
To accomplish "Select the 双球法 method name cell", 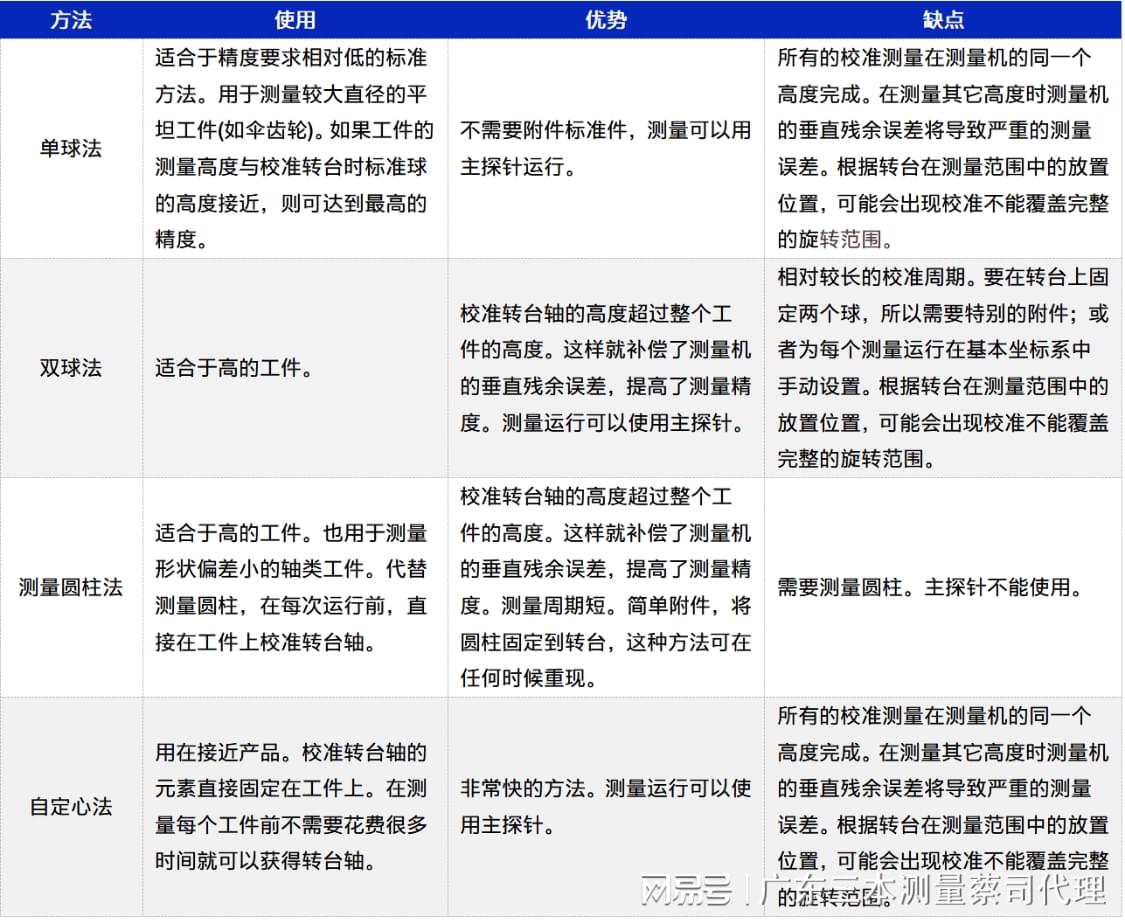I will pos(71,368).
